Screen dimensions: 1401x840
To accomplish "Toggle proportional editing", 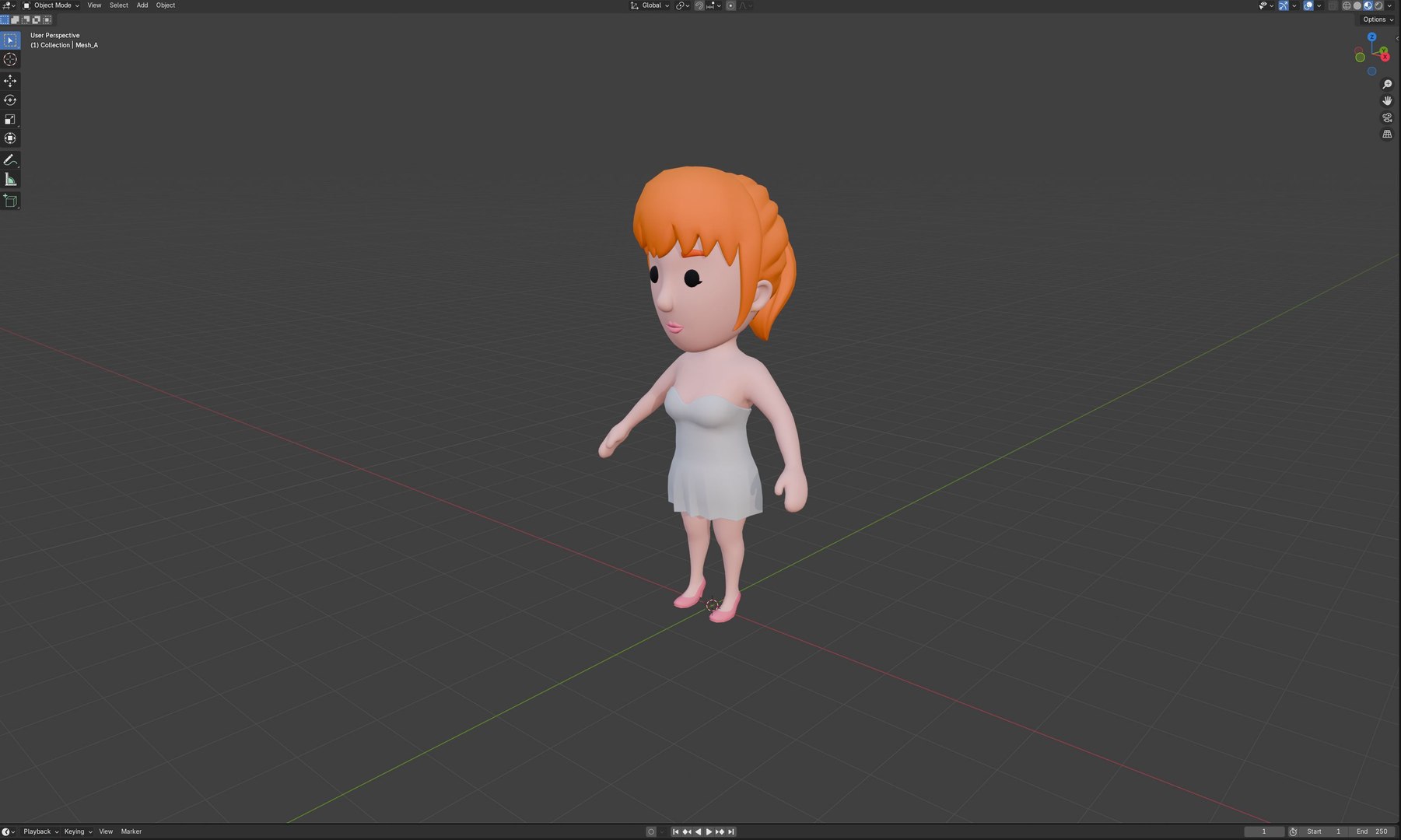I will pos(730,5).
